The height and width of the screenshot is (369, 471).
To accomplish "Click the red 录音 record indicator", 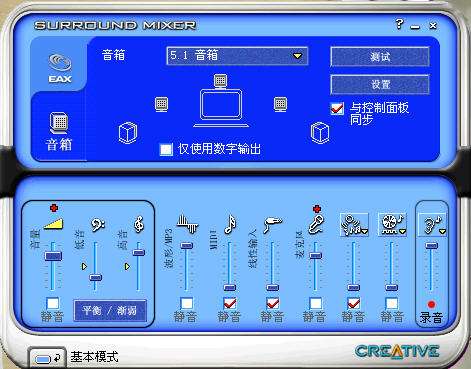I will (x=431, y=304).
